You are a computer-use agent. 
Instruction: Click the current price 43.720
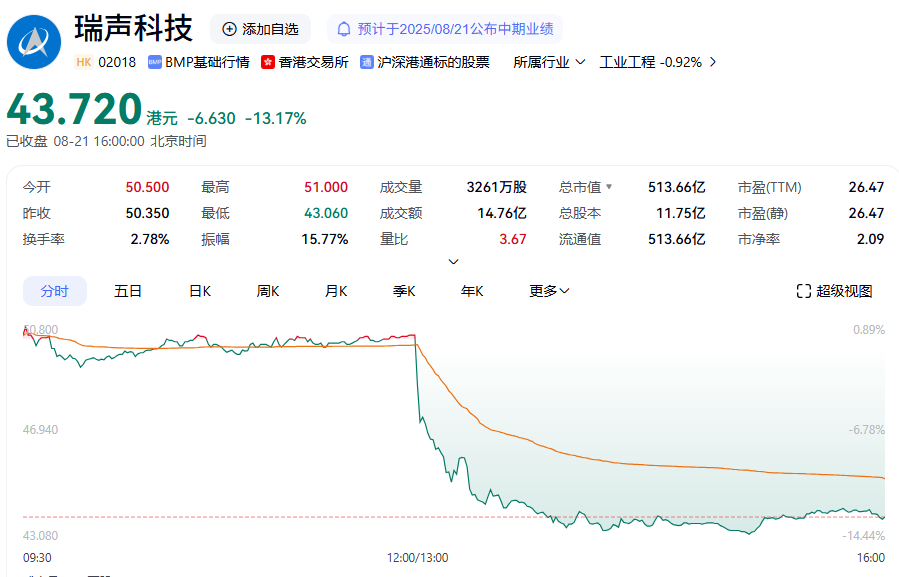74,109
